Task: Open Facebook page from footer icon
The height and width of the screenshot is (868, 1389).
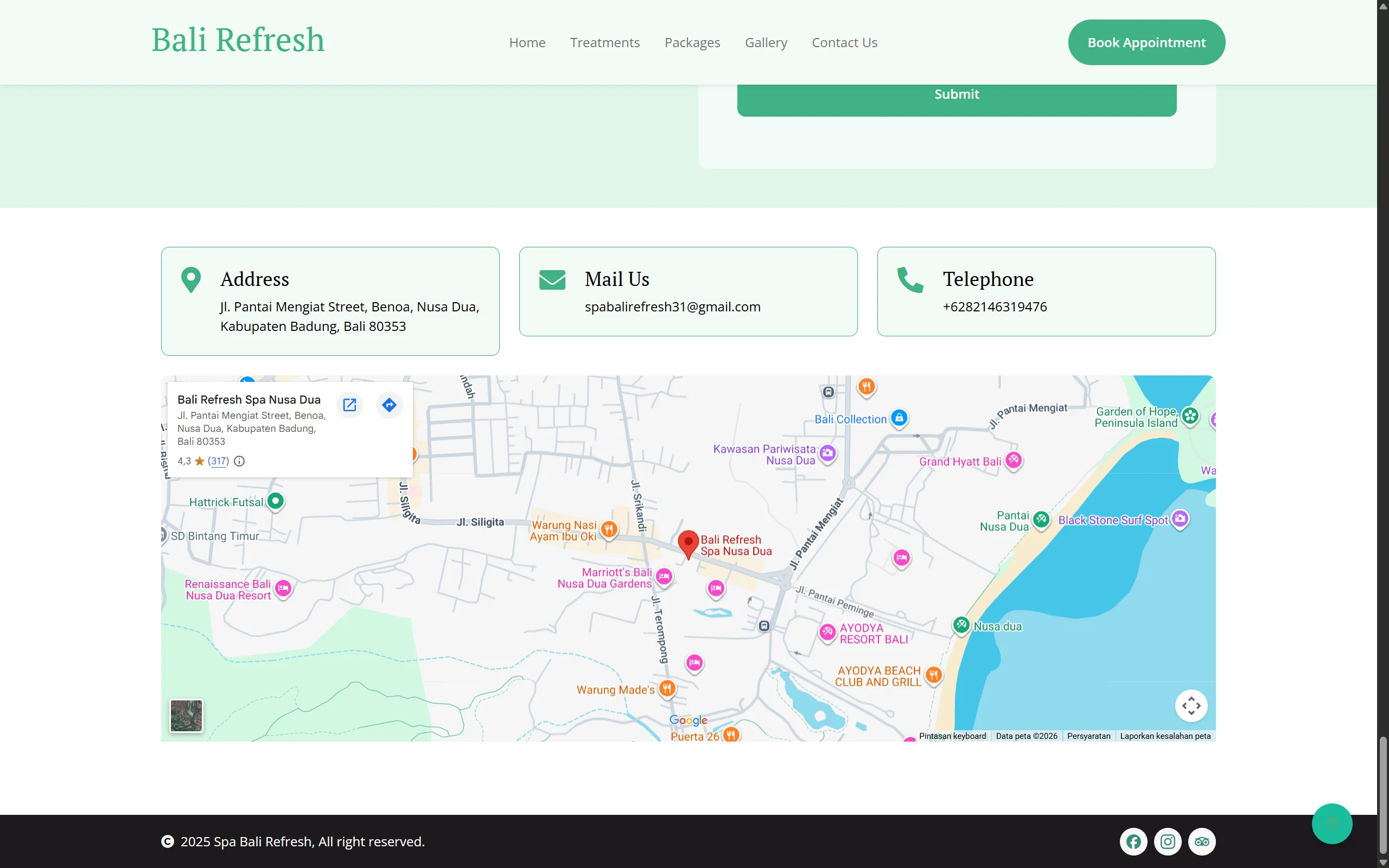Action: [x=1133, y=841]
